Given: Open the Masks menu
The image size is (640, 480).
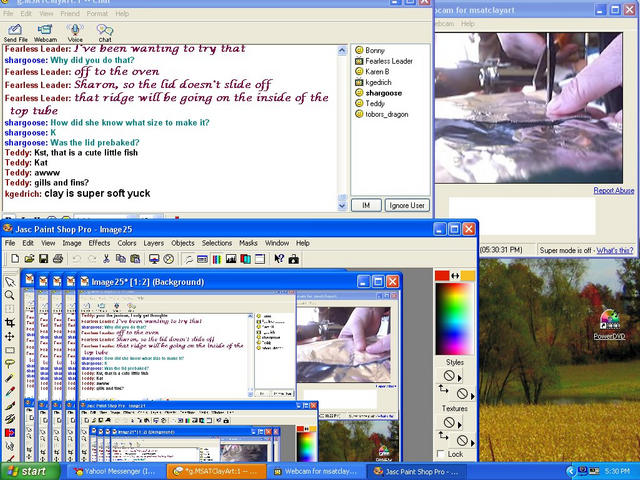Looking at the screenshot, I should (x=248, y=243).
